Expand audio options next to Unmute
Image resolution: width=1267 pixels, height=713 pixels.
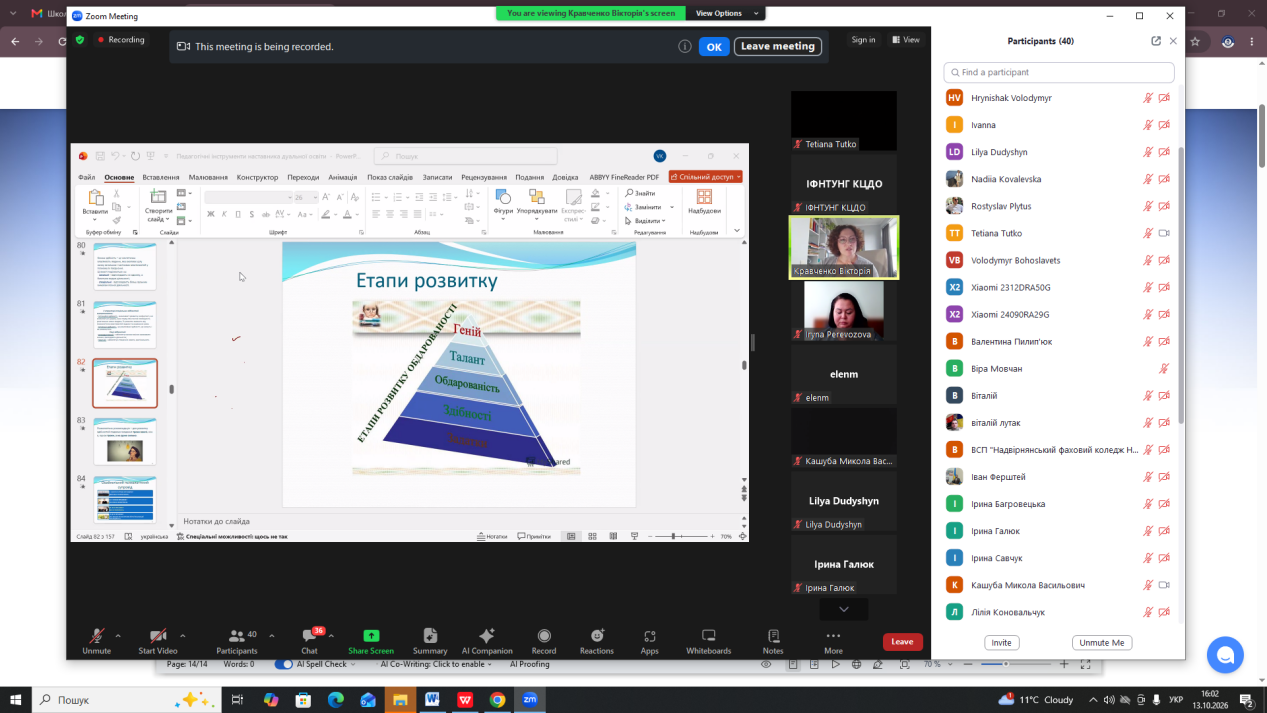[118, 635]
